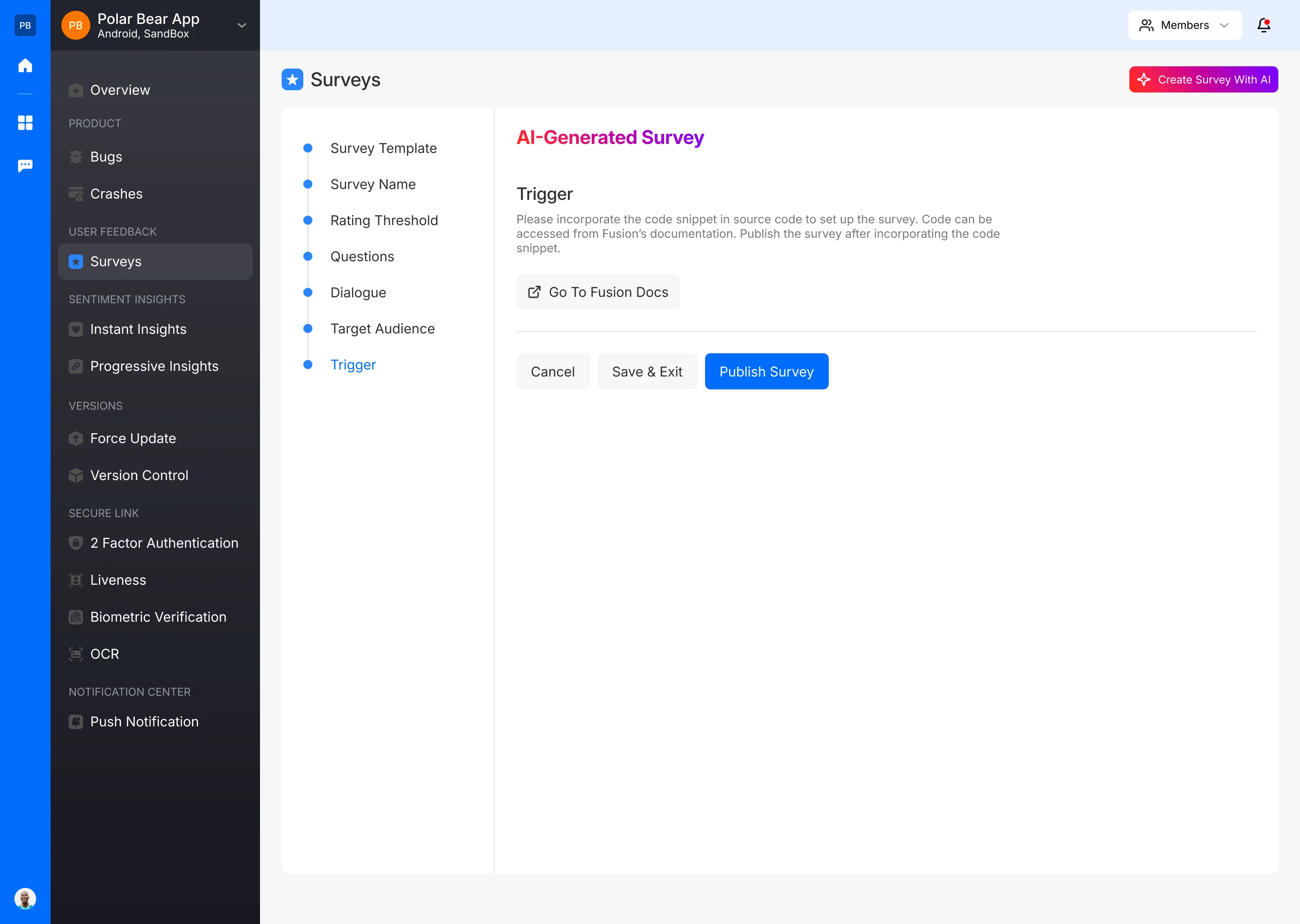Click the Publish Survey button
The width and height of the screenshot is (1300, 924).
(x=766, y=371)
